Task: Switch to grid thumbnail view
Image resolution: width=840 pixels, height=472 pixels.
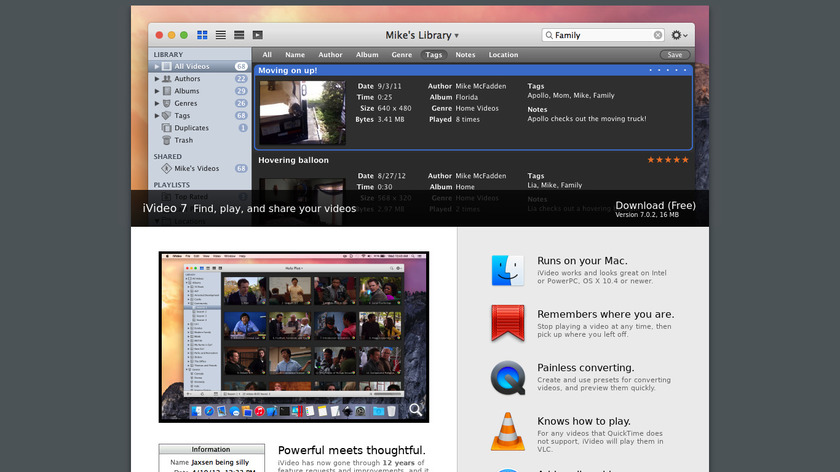Action: pyautogui.click(x=202, y=35)
